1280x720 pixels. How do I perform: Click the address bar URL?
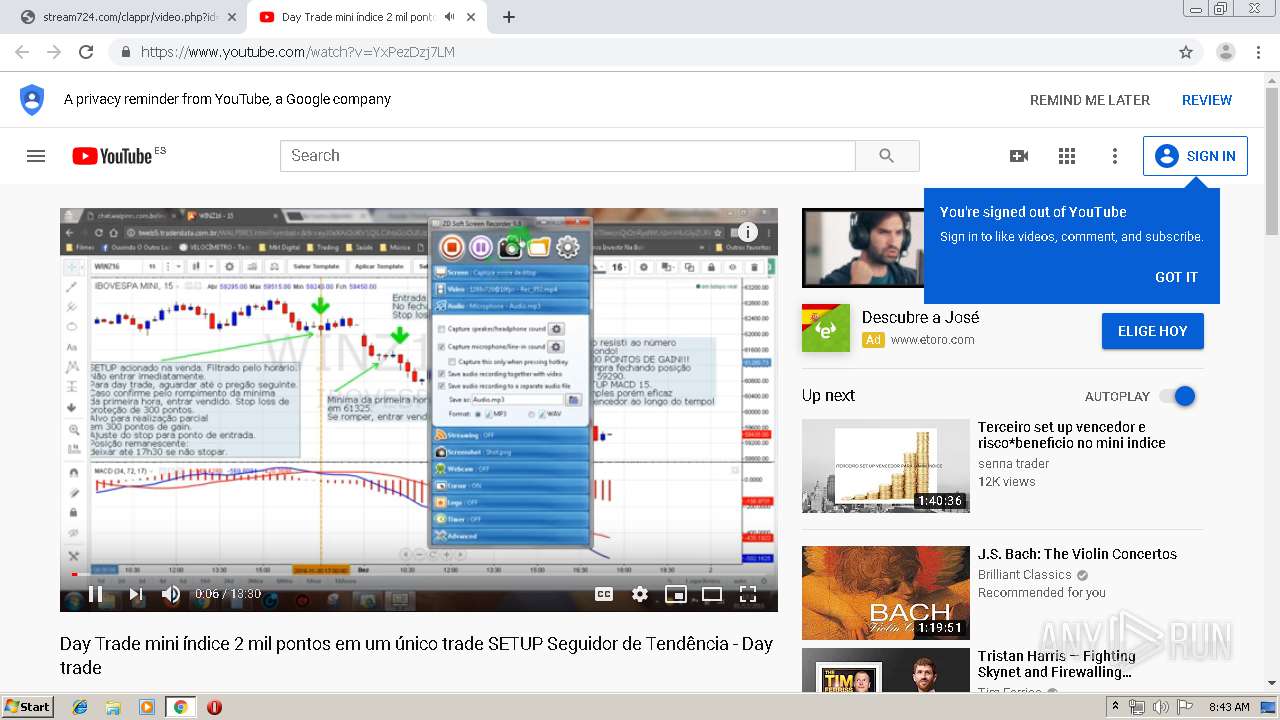(298, 52)
